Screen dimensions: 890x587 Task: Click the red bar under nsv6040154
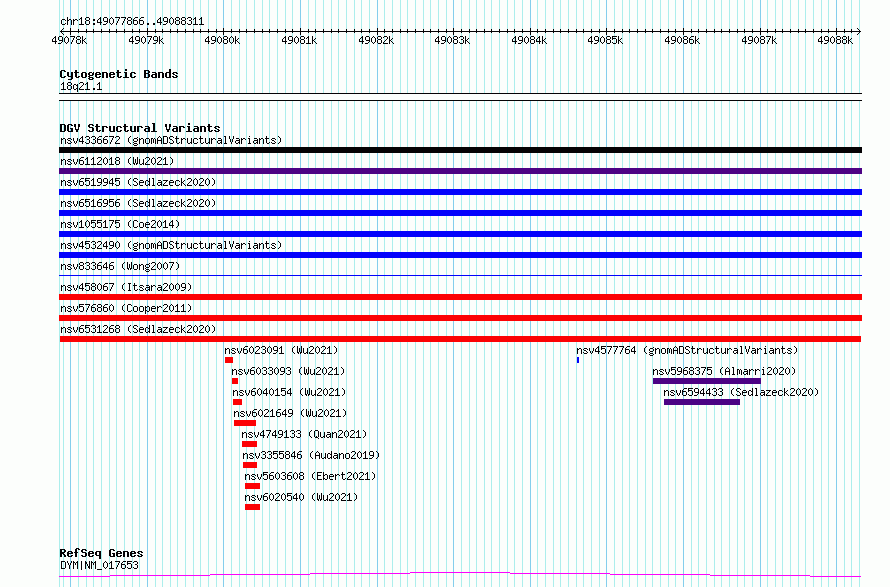tap(237, 402)
